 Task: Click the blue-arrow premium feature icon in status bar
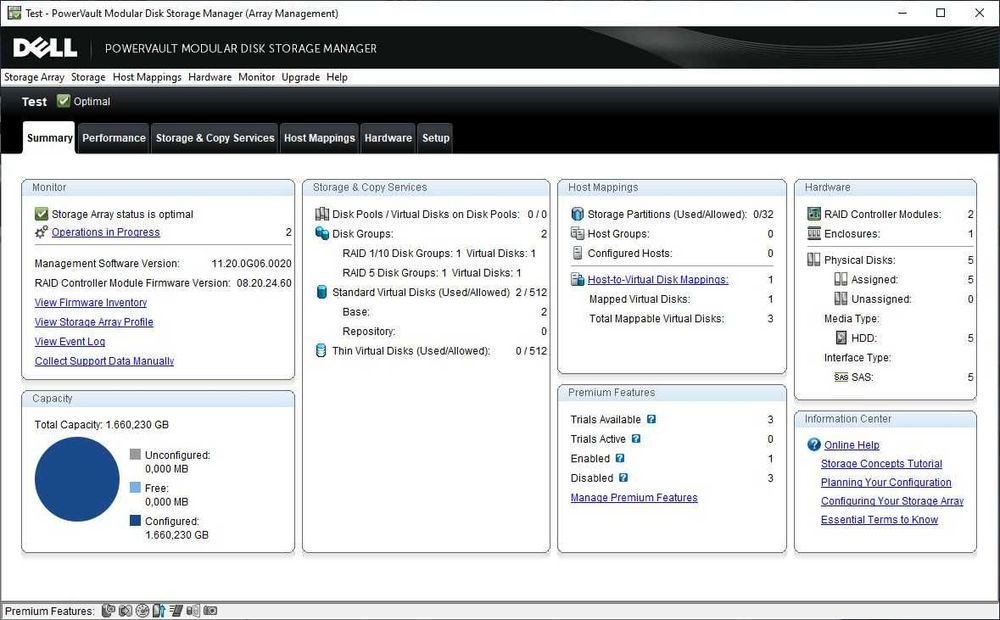click(x=159, y=610)
